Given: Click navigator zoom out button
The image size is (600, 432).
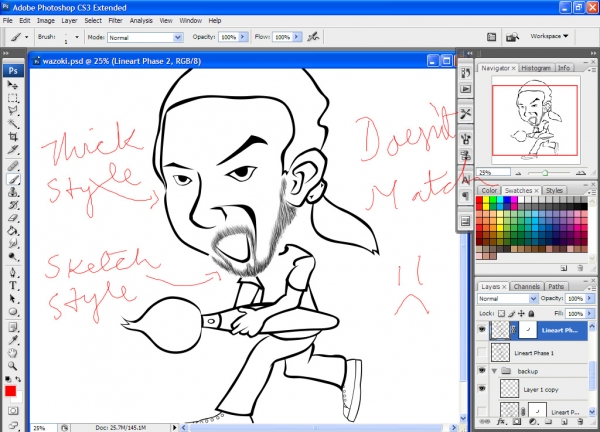Looking at the screenshot, I should point(518,173).
